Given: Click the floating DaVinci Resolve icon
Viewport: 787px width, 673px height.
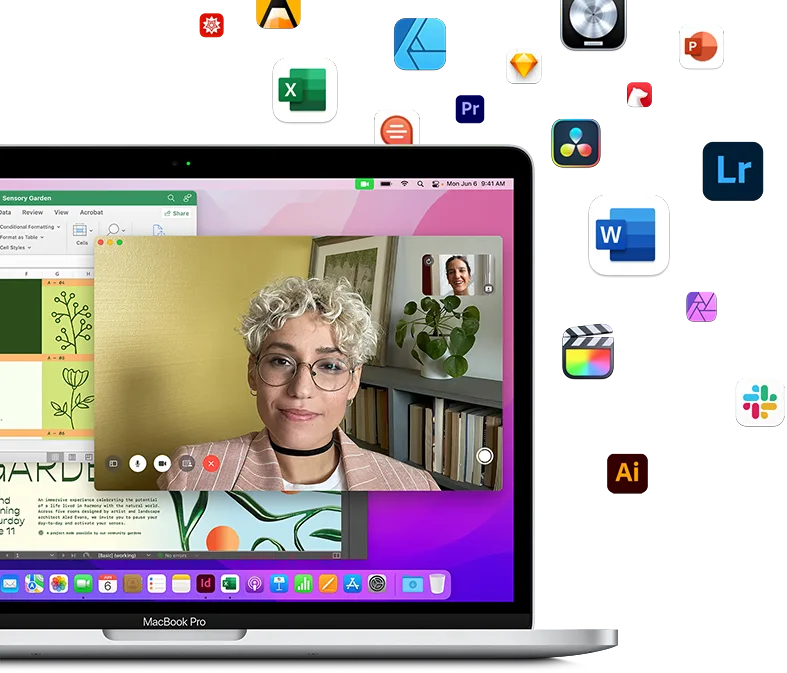Looking at the screenshot, I should click(576, 143).
